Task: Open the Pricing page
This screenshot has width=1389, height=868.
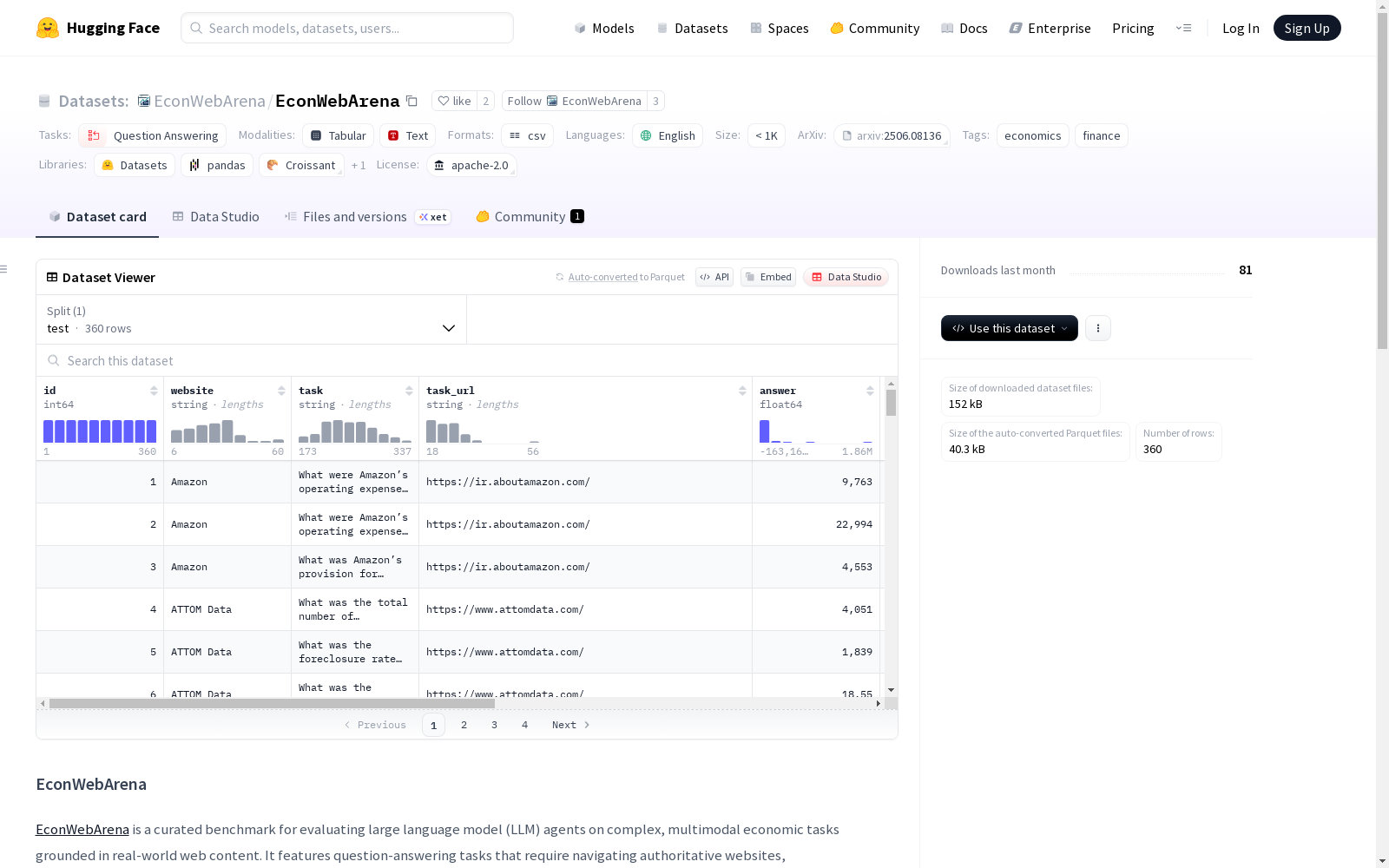Action: [1133, 29]
